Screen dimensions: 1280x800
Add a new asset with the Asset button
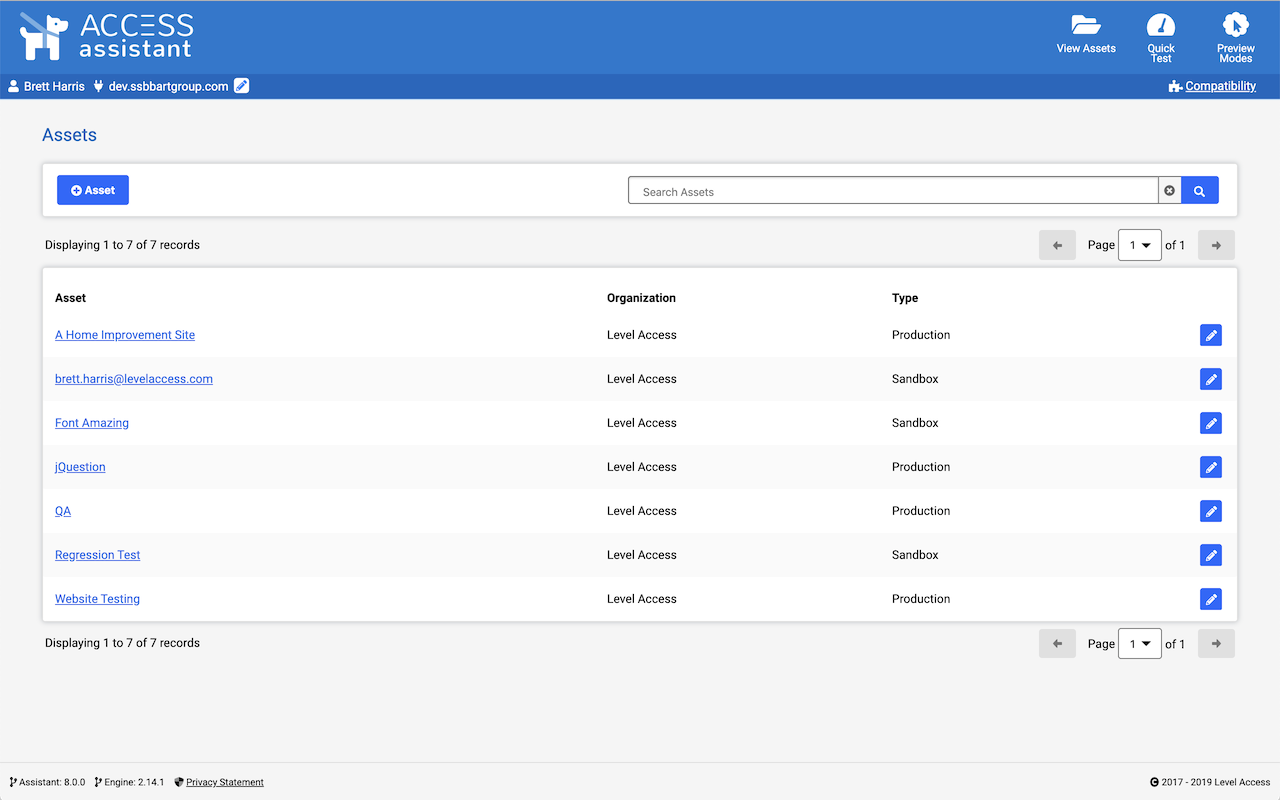pos(93,190)
